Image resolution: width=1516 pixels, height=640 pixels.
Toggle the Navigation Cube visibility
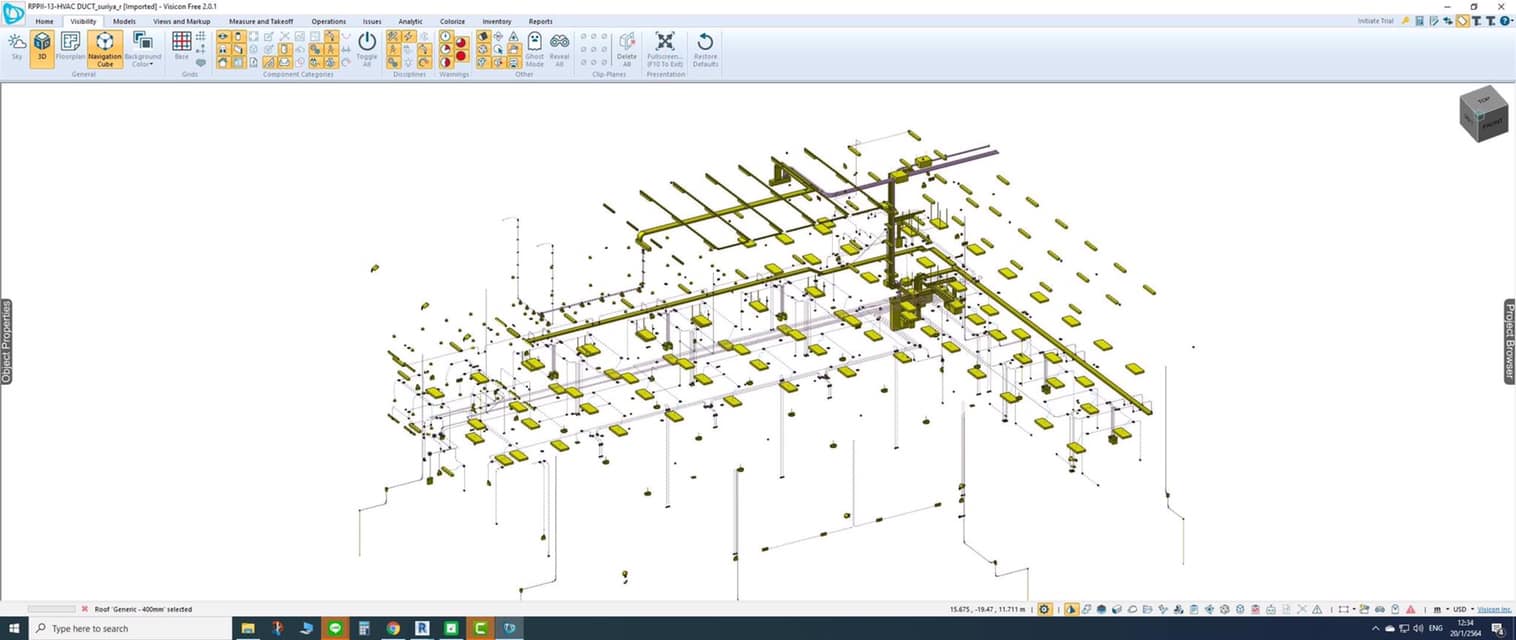(x=105, y=49)
